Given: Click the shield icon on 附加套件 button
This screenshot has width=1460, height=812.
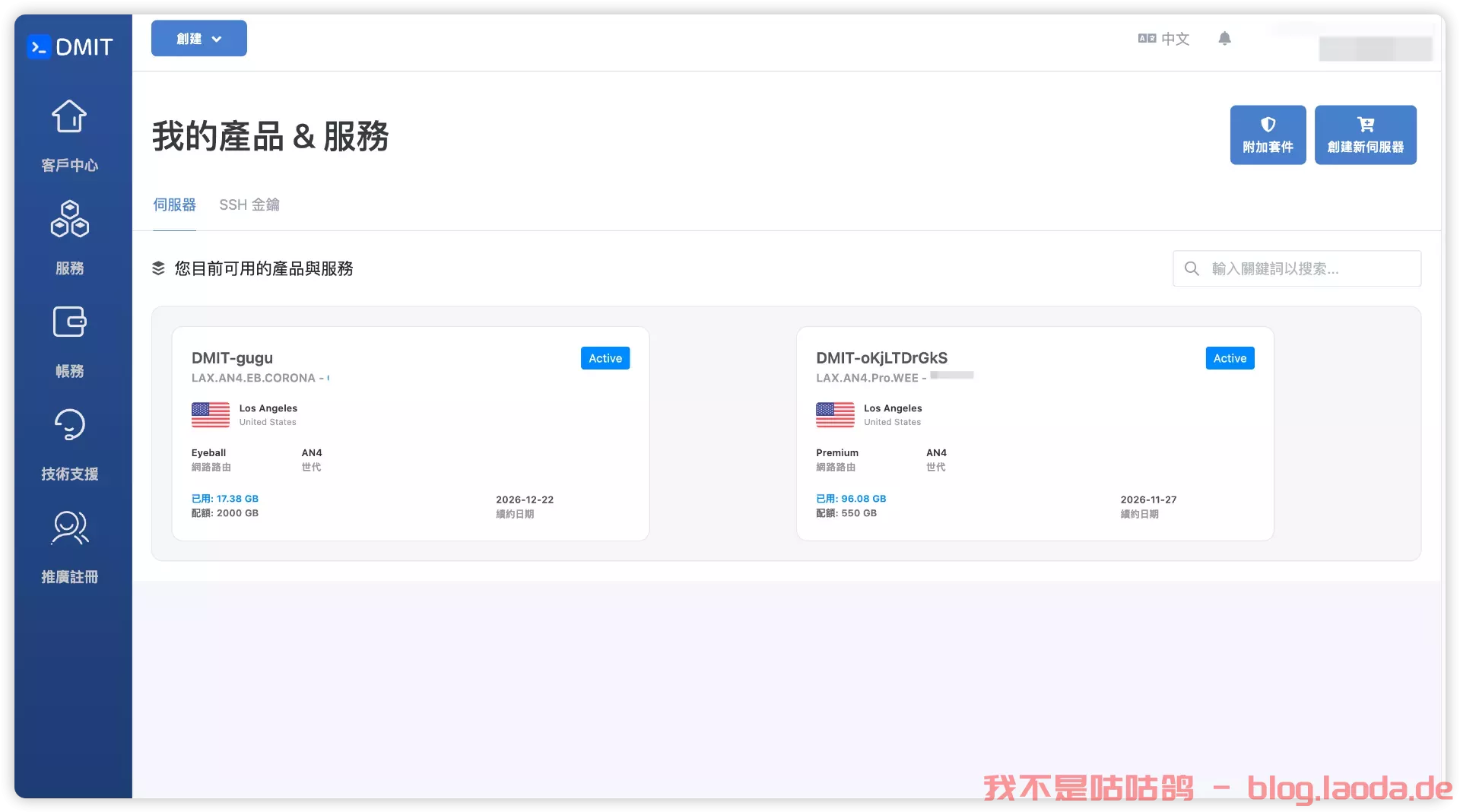Looking at the screenshot, I should pos(1267,125).
